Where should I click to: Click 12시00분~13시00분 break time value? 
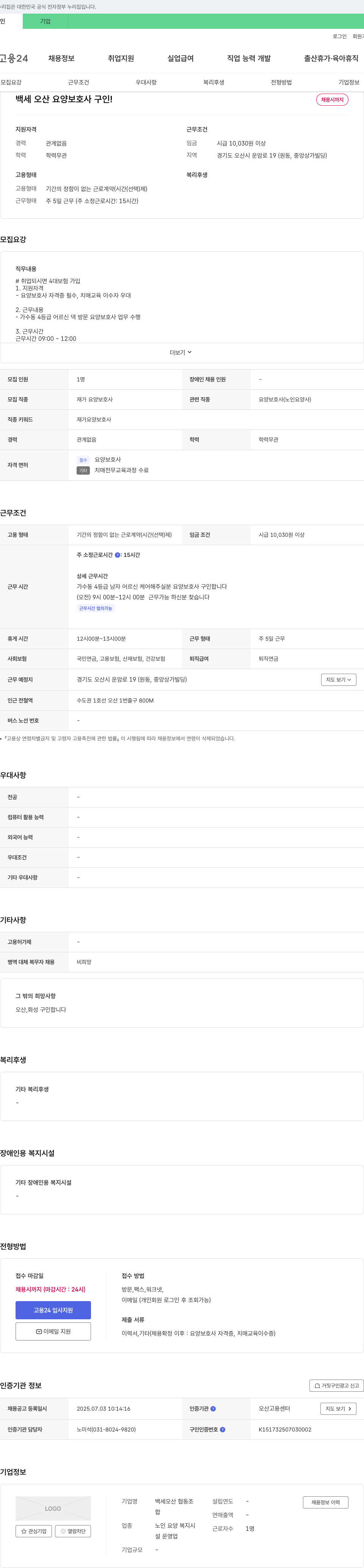(x=101, y=638)
